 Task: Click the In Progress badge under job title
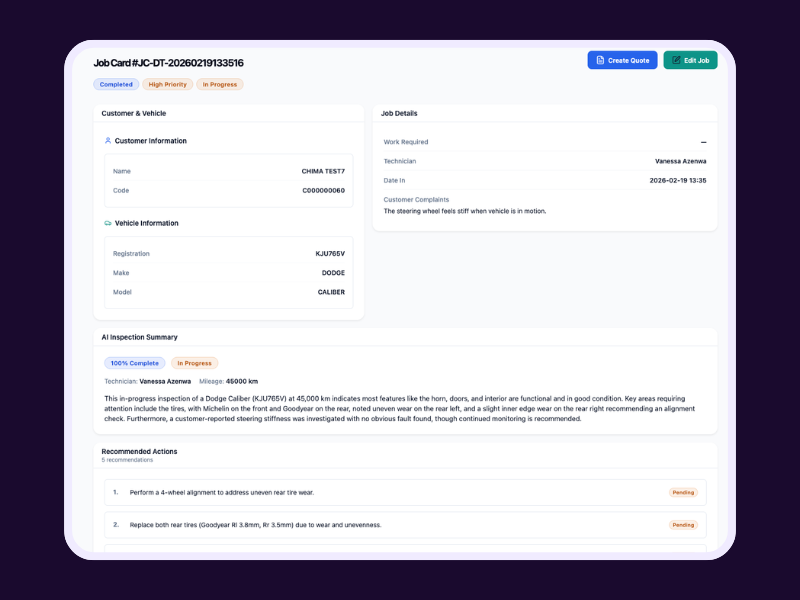tap(220, 85)
